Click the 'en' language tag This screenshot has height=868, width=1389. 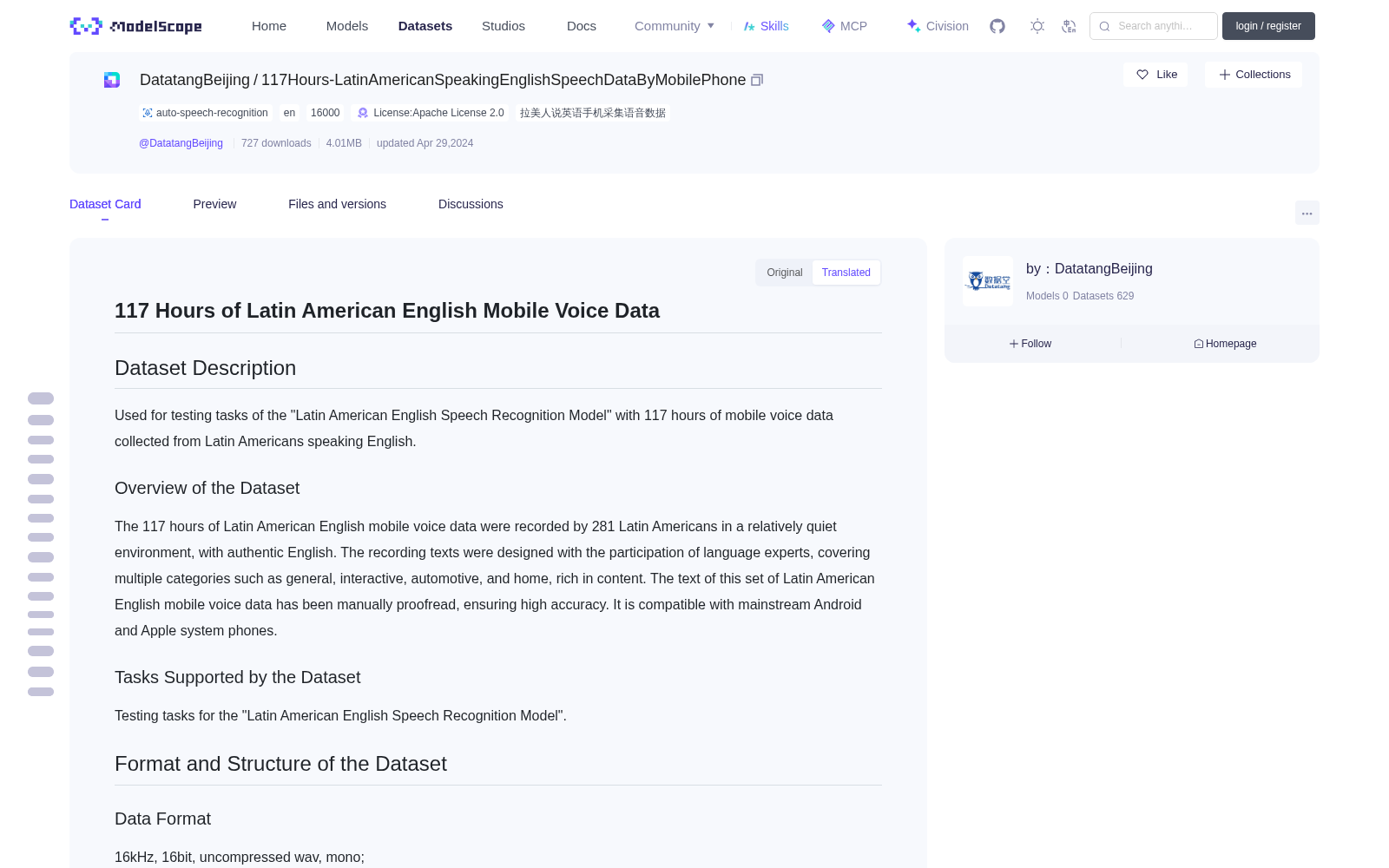pyautogui.click(x=289, y=113)
